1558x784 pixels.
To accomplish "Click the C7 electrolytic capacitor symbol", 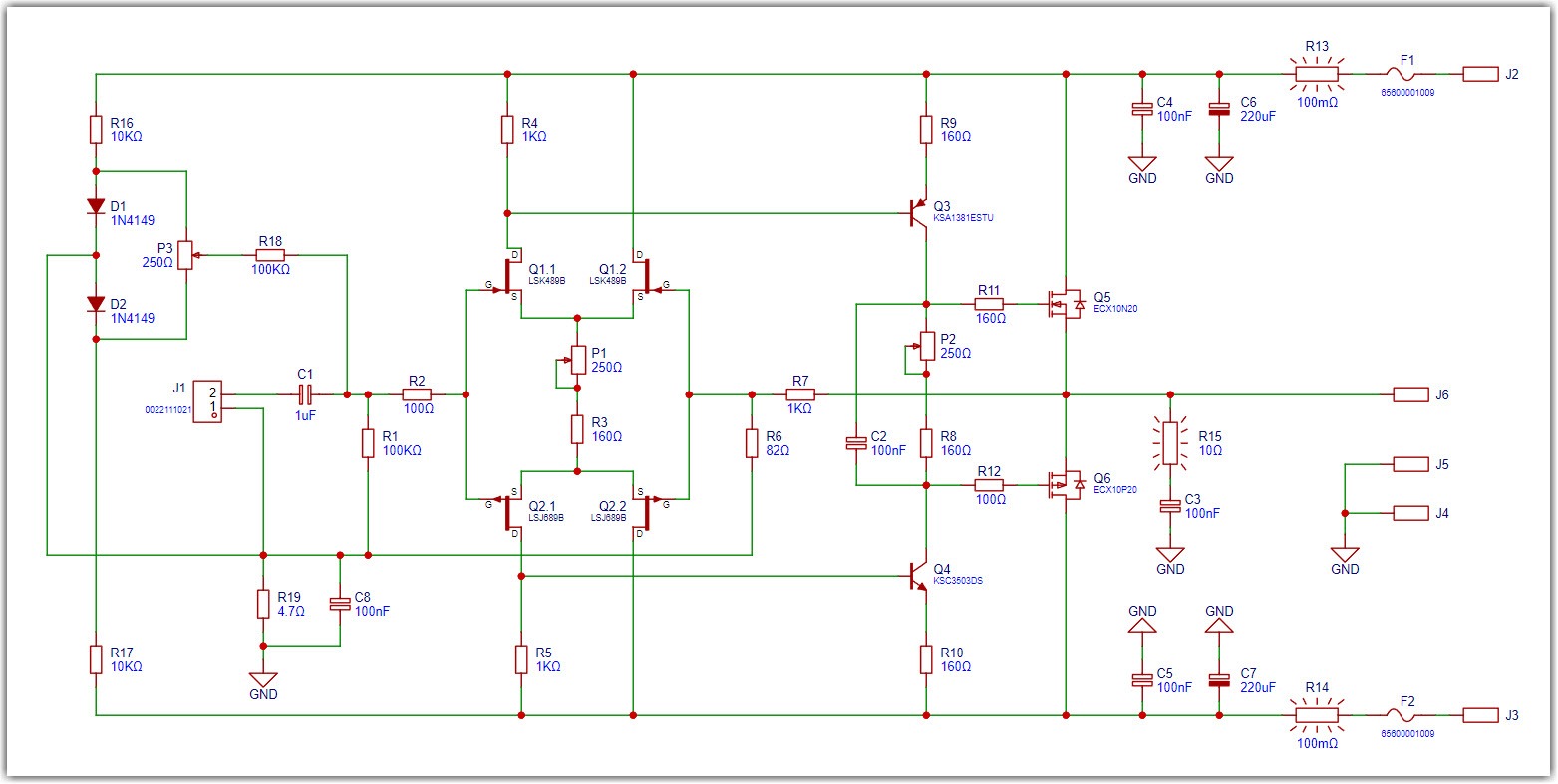I will pyautogui.click(x=1218, y=680).
